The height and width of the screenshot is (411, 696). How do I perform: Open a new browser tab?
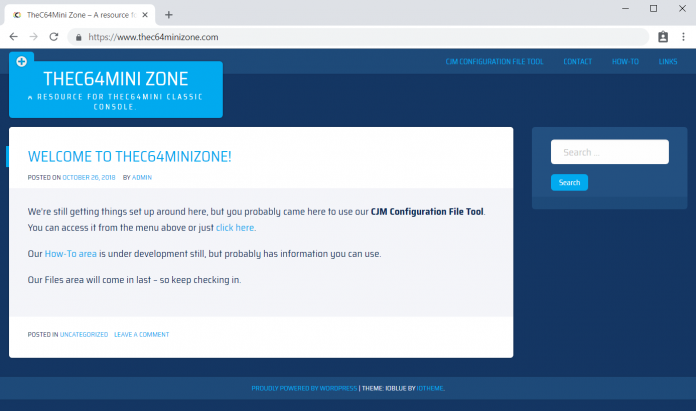pos(169,15)
